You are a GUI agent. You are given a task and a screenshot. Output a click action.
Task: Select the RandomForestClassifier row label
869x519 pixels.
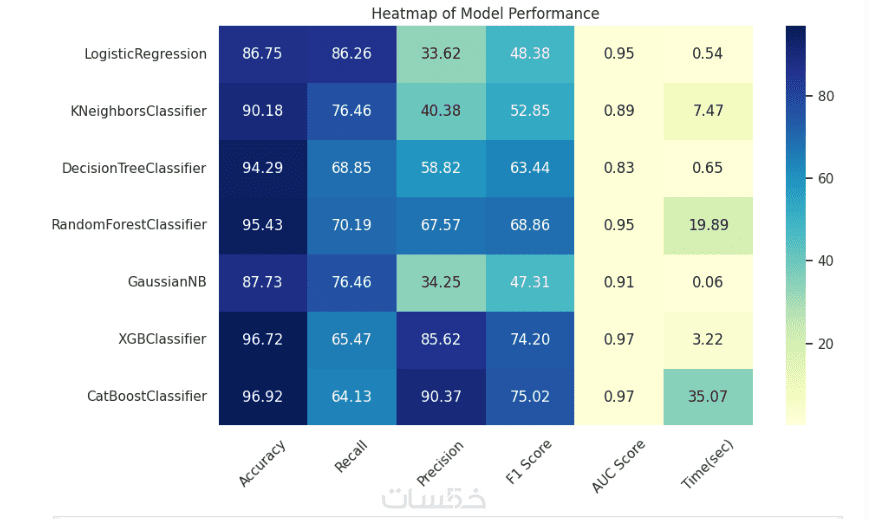click(x=129, y=225)
